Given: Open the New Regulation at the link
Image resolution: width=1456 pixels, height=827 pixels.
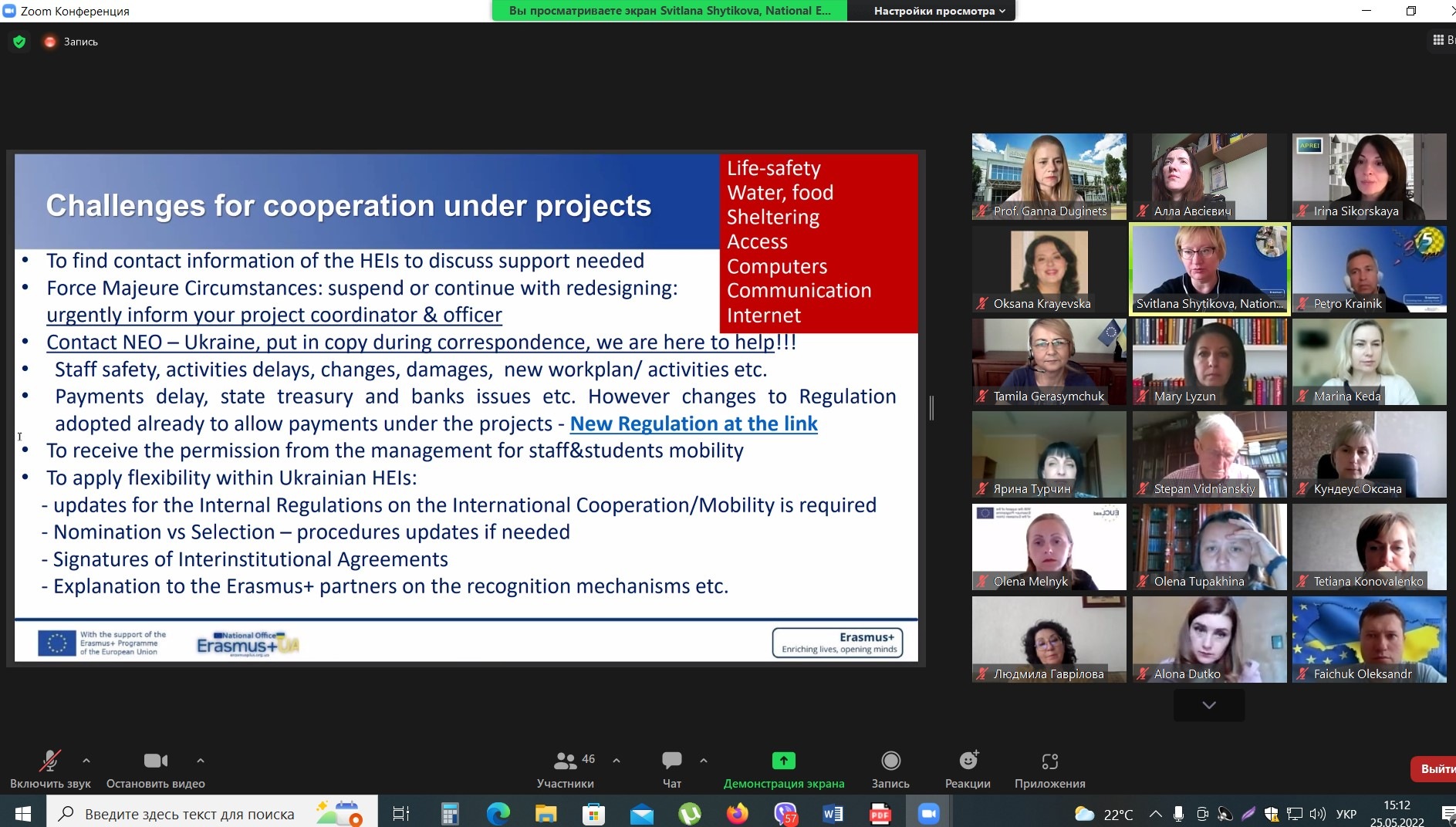Looking at the screenshot, I should click(x=693, y=424).
